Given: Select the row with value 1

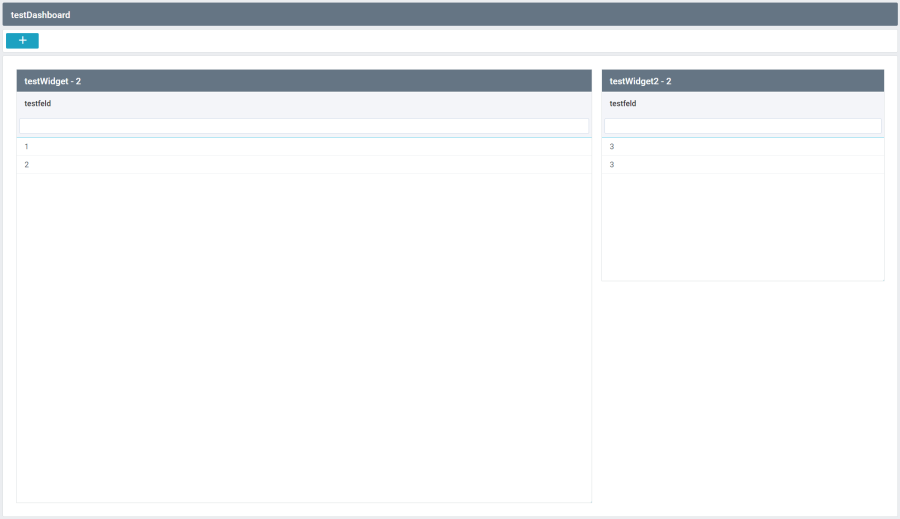Looking at the screenshot, I should (304, 147).
